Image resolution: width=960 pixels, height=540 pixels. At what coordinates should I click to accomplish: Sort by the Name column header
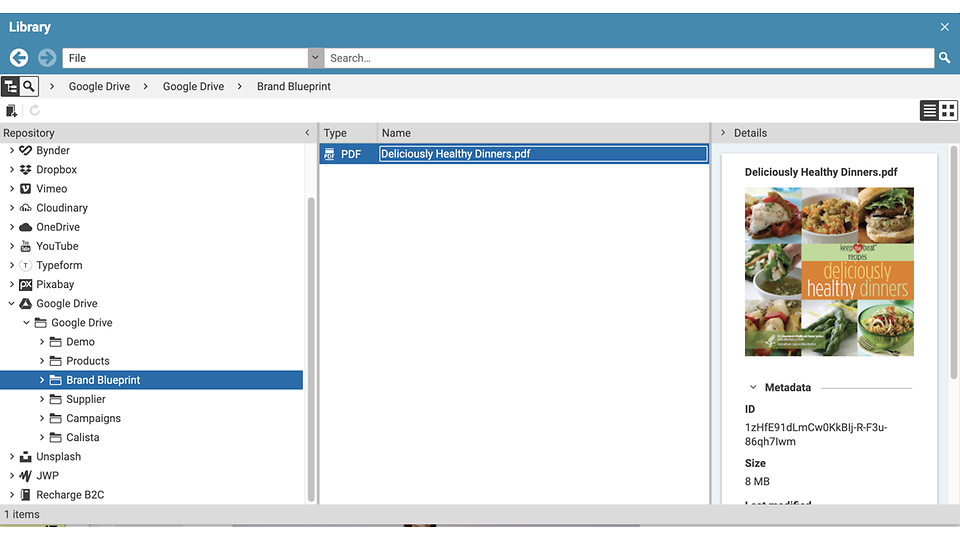tap(396, 133)
